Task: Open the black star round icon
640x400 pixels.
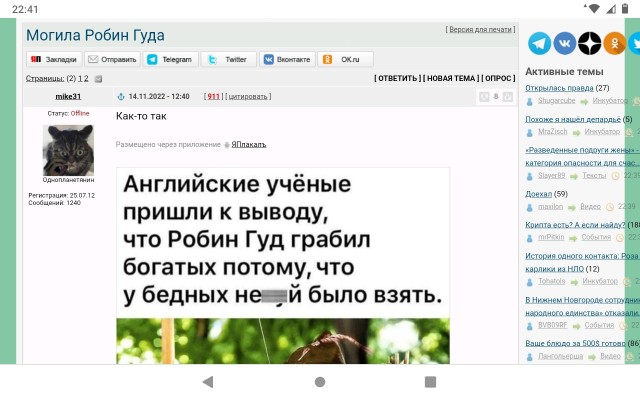Action: coord(590,43)
